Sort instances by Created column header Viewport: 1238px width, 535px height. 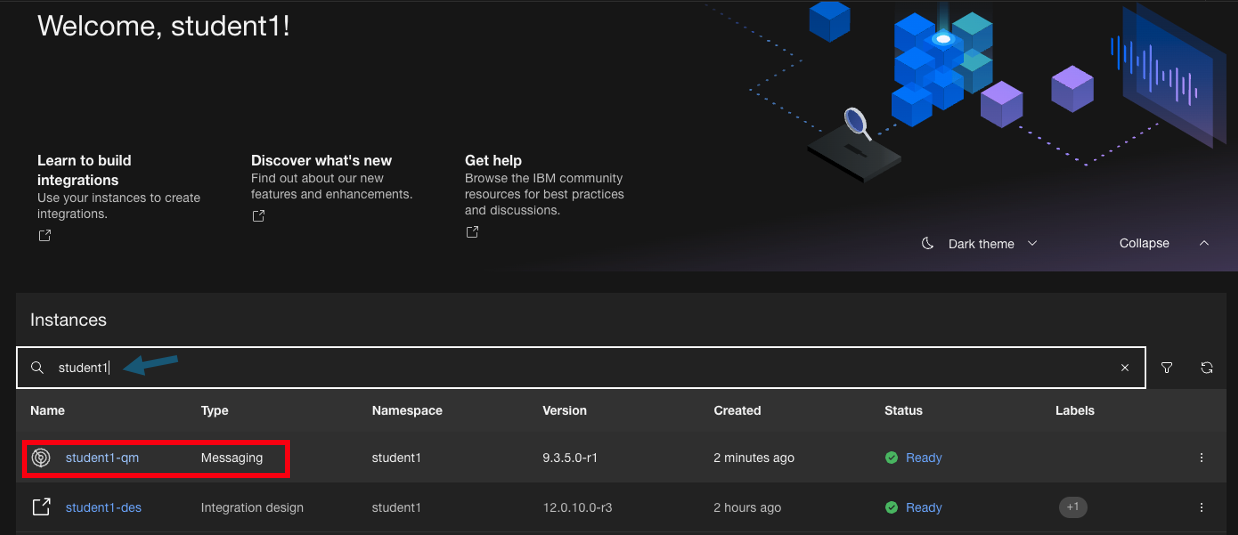[737, 410]
